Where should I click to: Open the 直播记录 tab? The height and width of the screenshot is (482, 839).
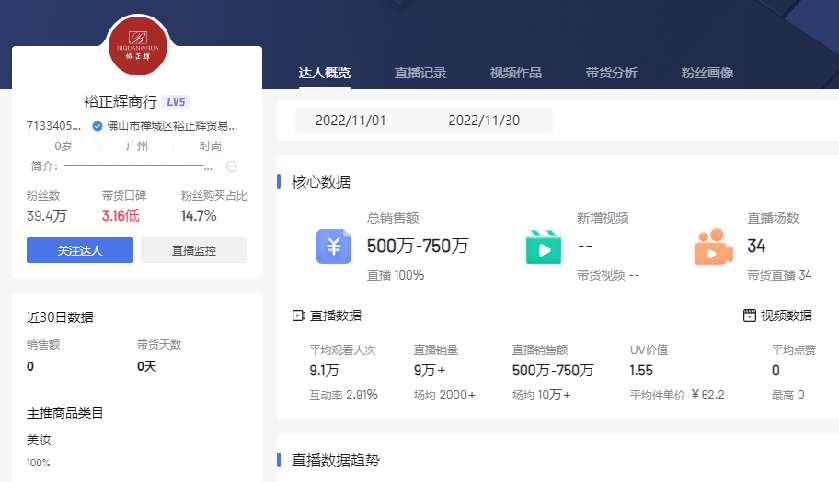[x=420, y=73]
